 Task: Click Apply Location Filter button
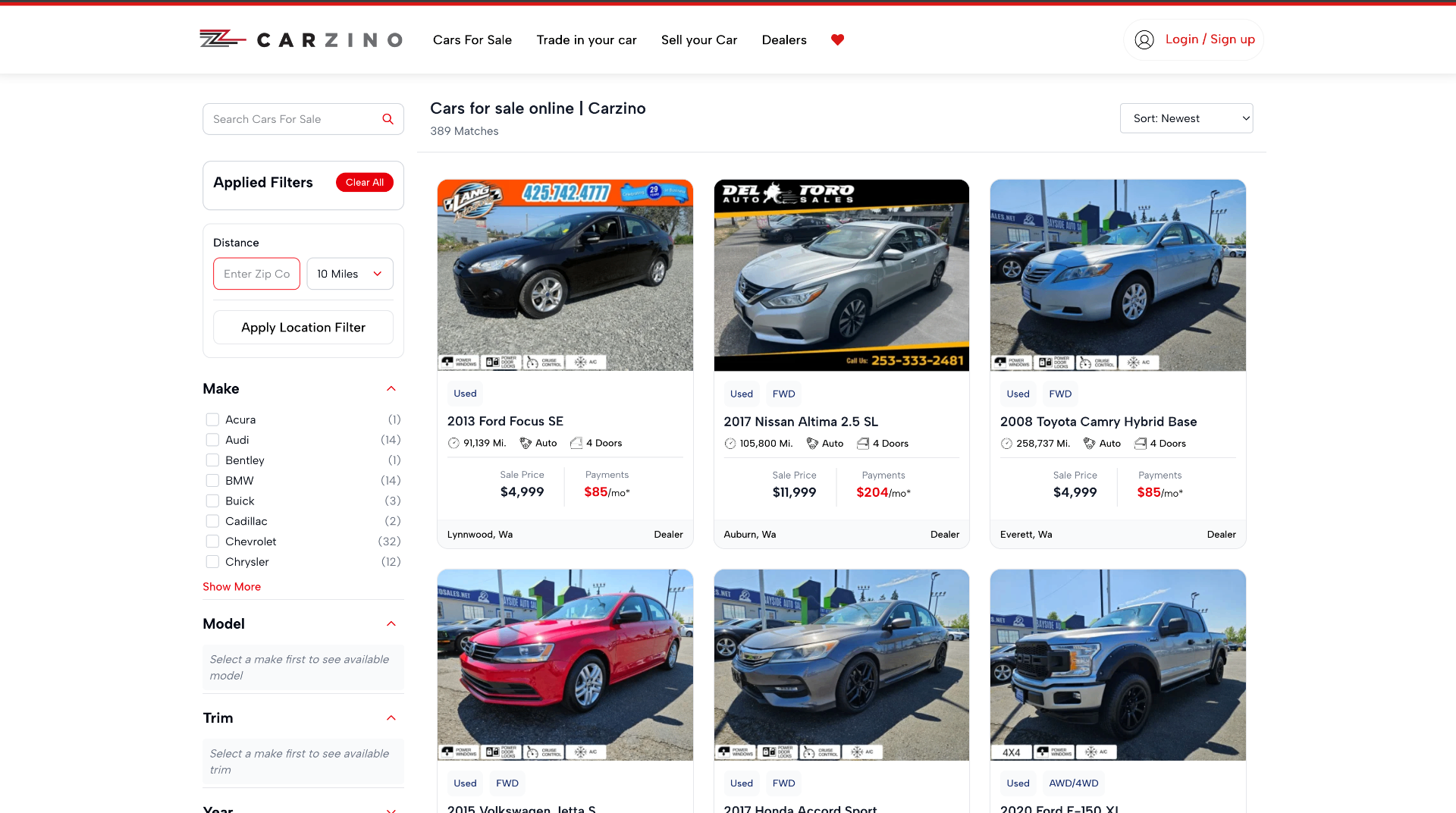tap(303, 328)
